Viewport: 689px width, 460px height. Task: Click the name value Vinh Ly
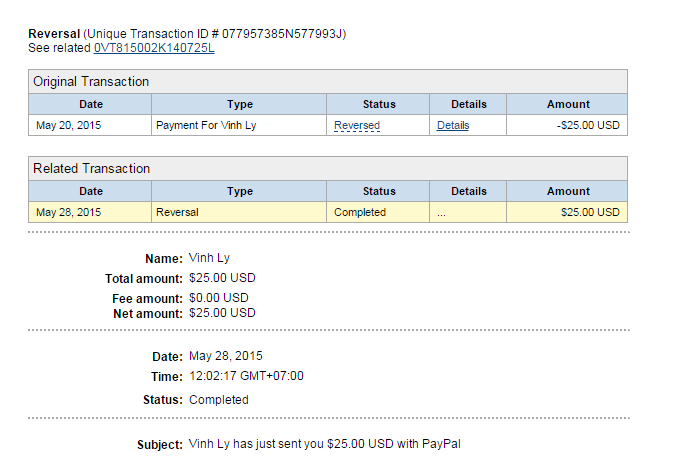[209, 258]
